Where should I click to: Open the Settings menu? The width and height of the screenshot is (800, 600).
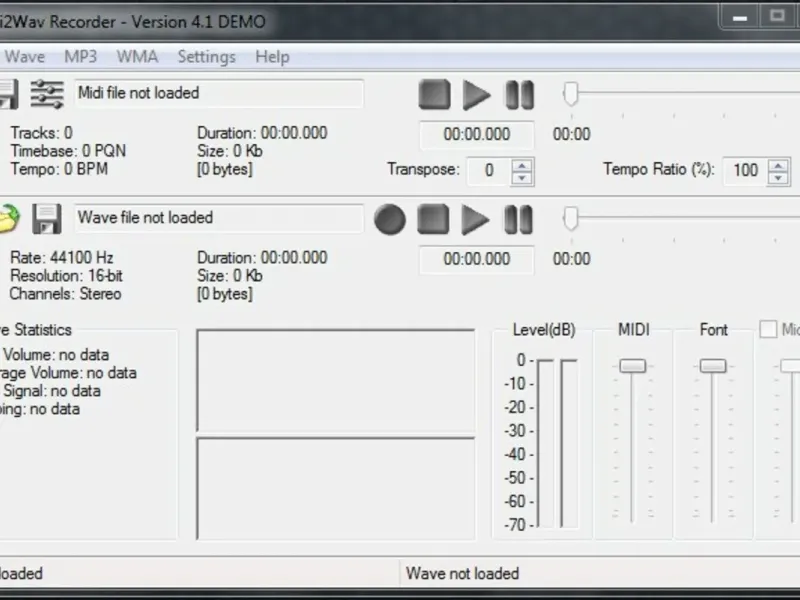(206, 56)
